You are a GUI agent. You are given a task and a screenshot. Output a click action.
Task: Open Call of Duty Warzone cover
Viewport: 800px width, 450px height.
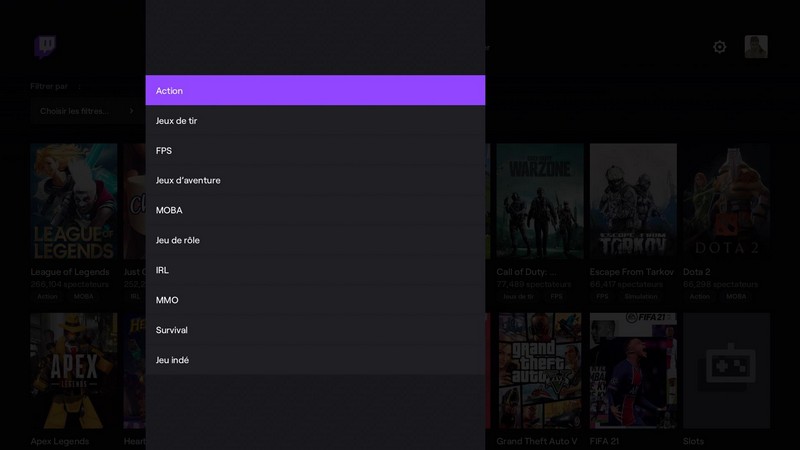(540, 202)
